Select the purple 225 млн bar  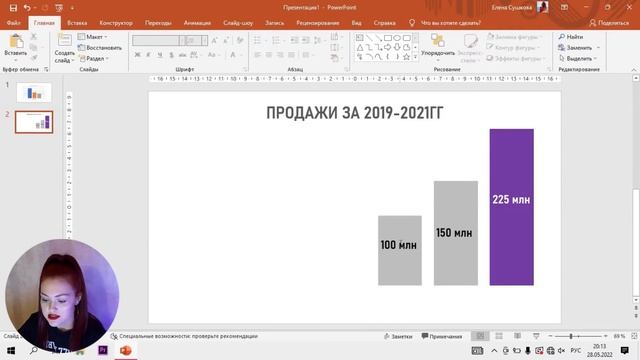tap(511, 207)
